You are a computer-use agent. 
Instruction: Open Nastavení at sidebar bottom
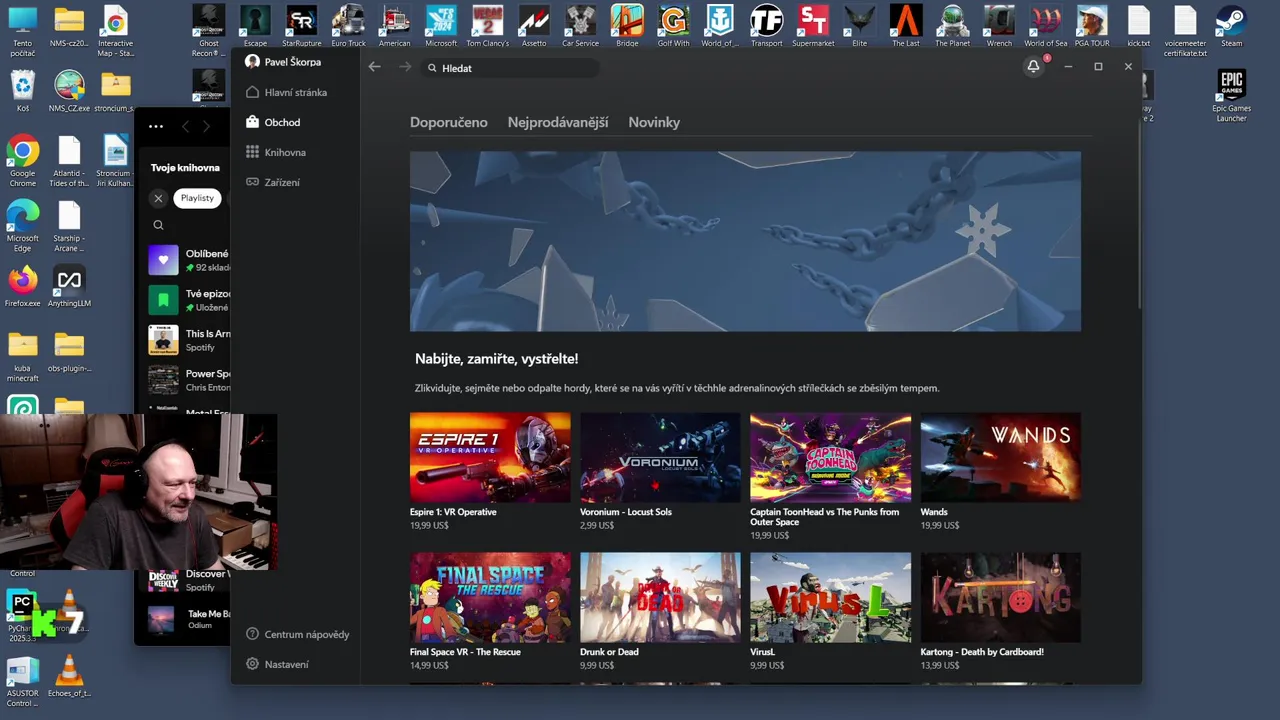point(277,664)
